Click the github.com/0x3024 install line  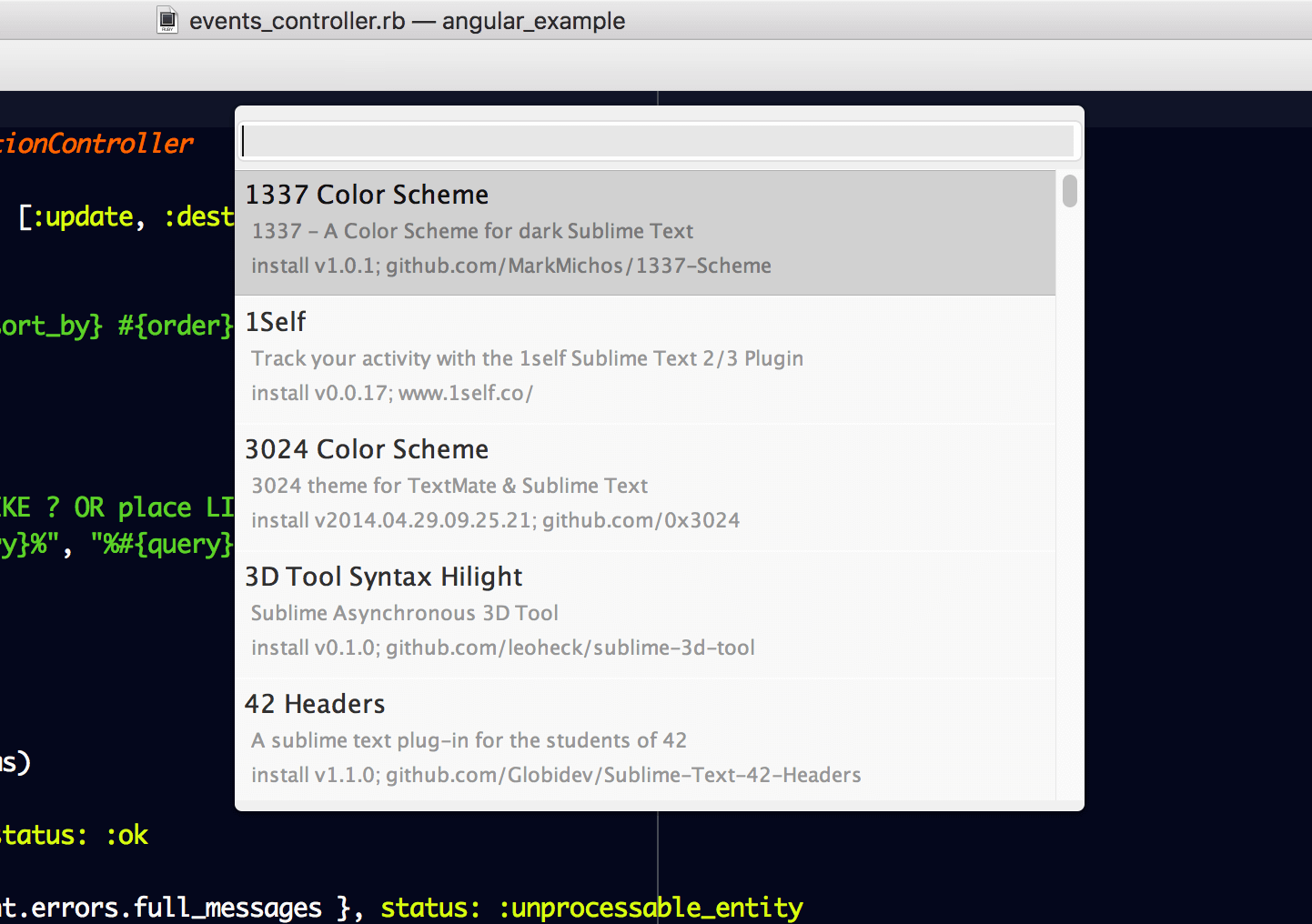pos(496,521)
